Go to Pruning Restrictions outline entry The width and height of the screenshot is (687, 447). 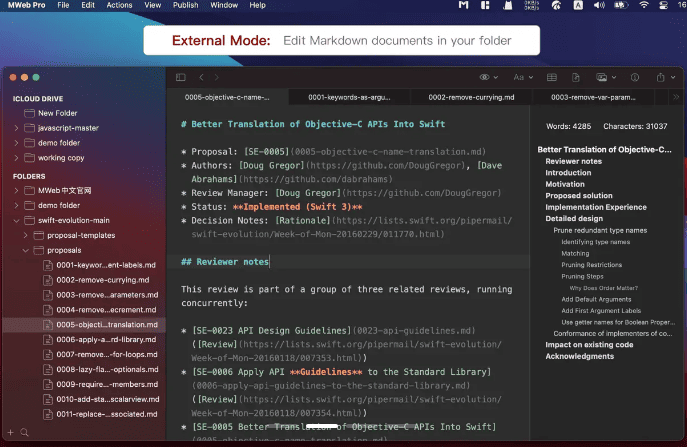(591, 265)
